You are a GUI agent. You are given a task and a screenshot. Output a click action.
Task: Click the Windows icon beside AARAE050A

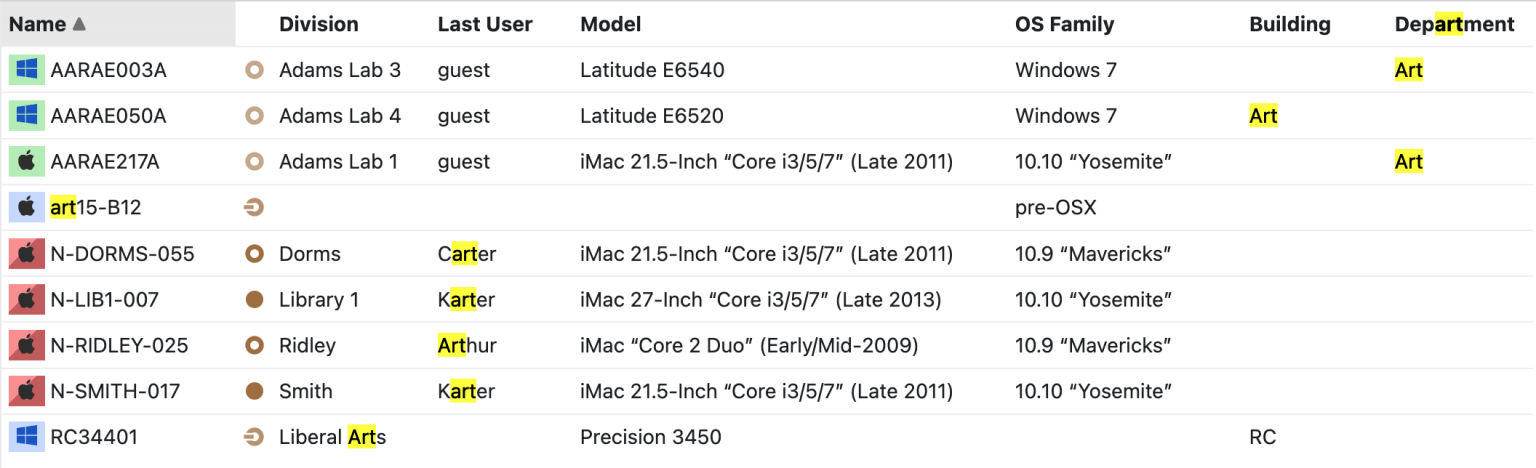pos(27,116)
